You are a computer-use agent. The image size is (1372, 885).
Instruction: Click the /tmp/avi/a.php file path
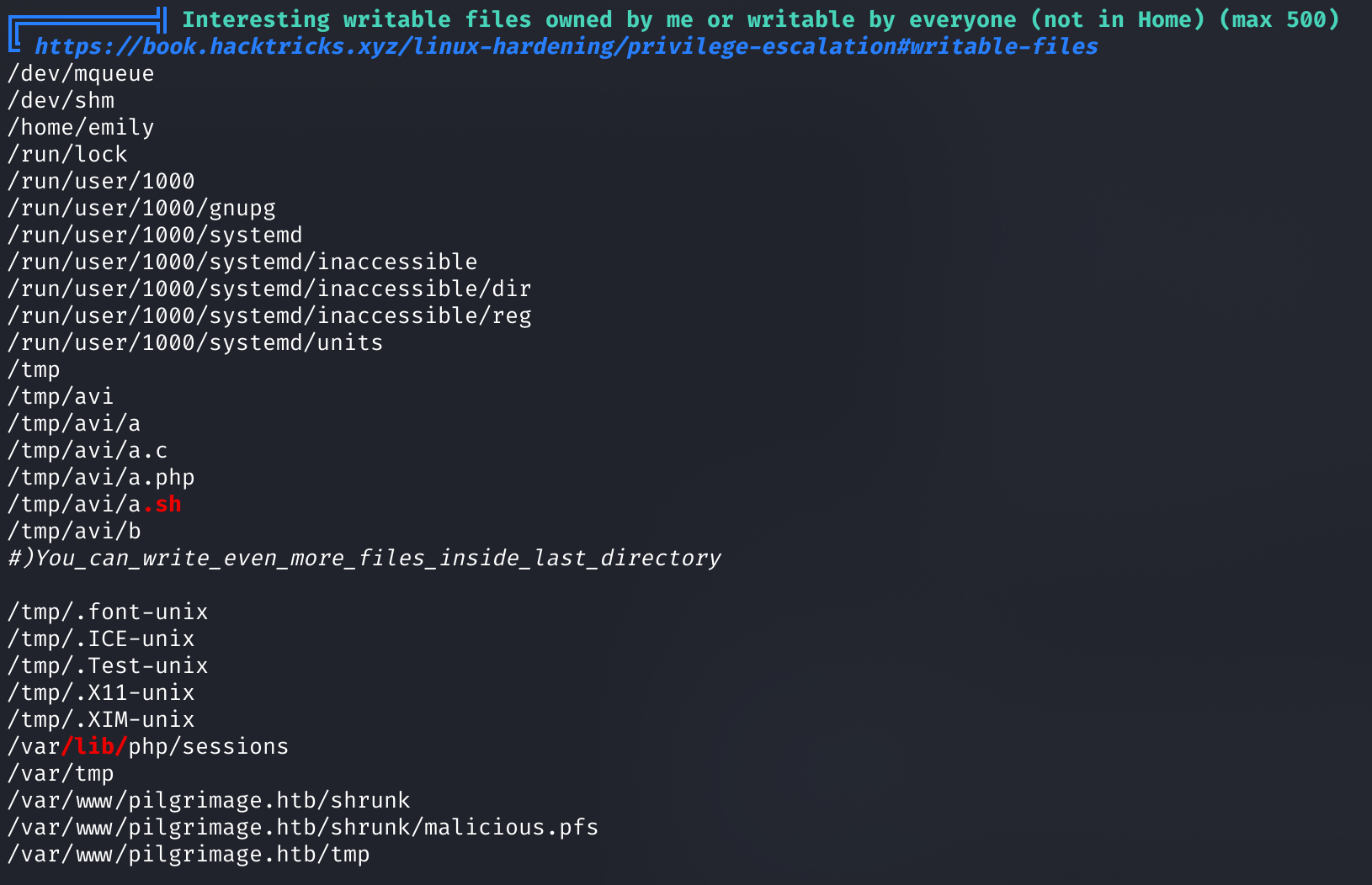click(101, 477)
